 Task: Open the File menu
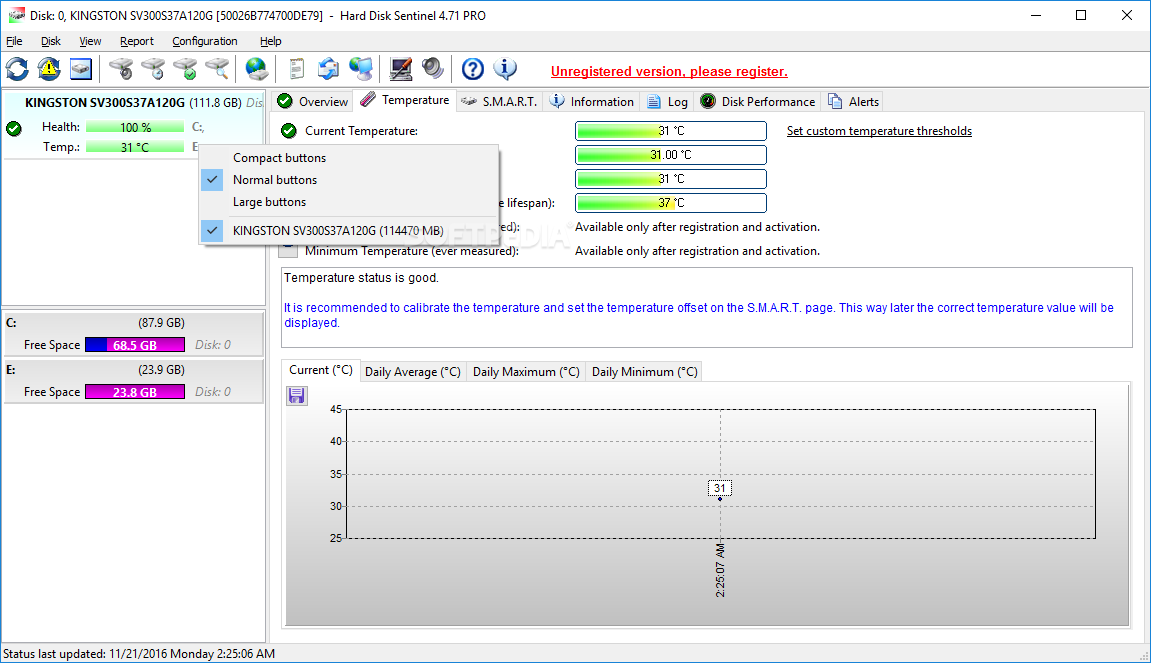14,41
